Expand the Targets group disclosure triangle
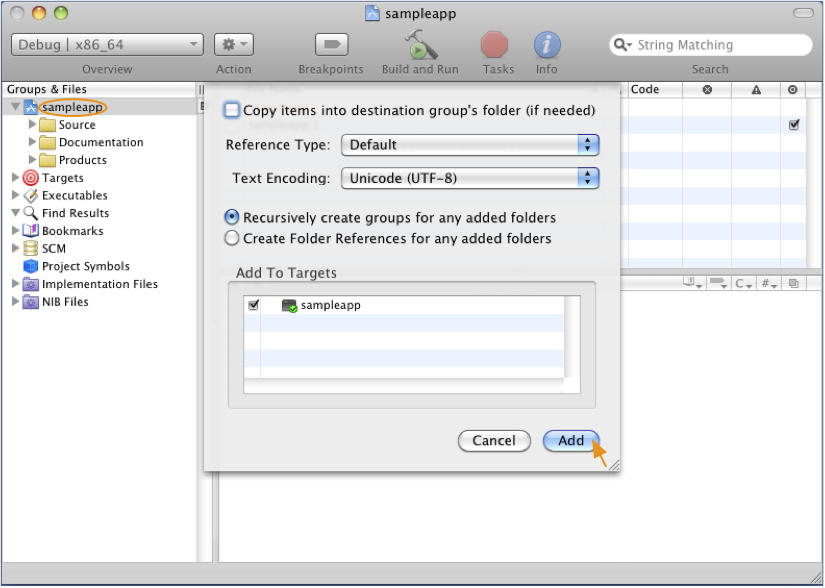Image resolution: width=825 pixels, height=588 pixels. pos(15,177)
